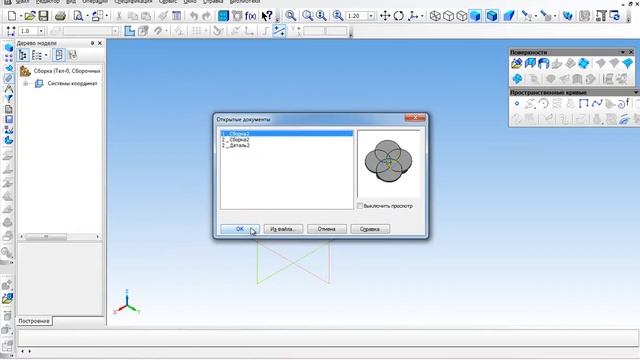Start a new sketch from the toolbar
This screenshot has width=640, height=360.
(x=129, y=31)
